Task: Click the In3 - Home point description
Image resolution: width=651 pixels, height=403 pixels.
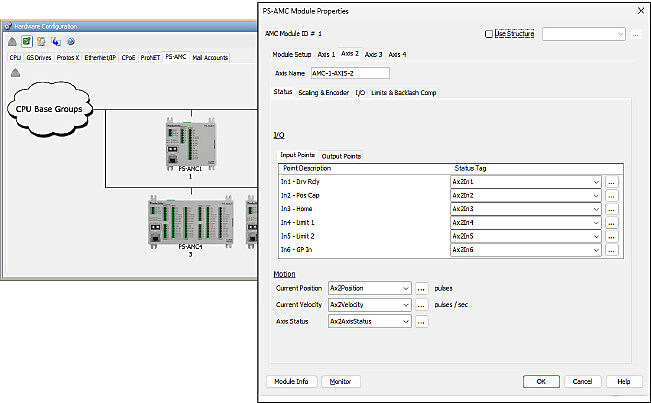Action: (296, 209)
